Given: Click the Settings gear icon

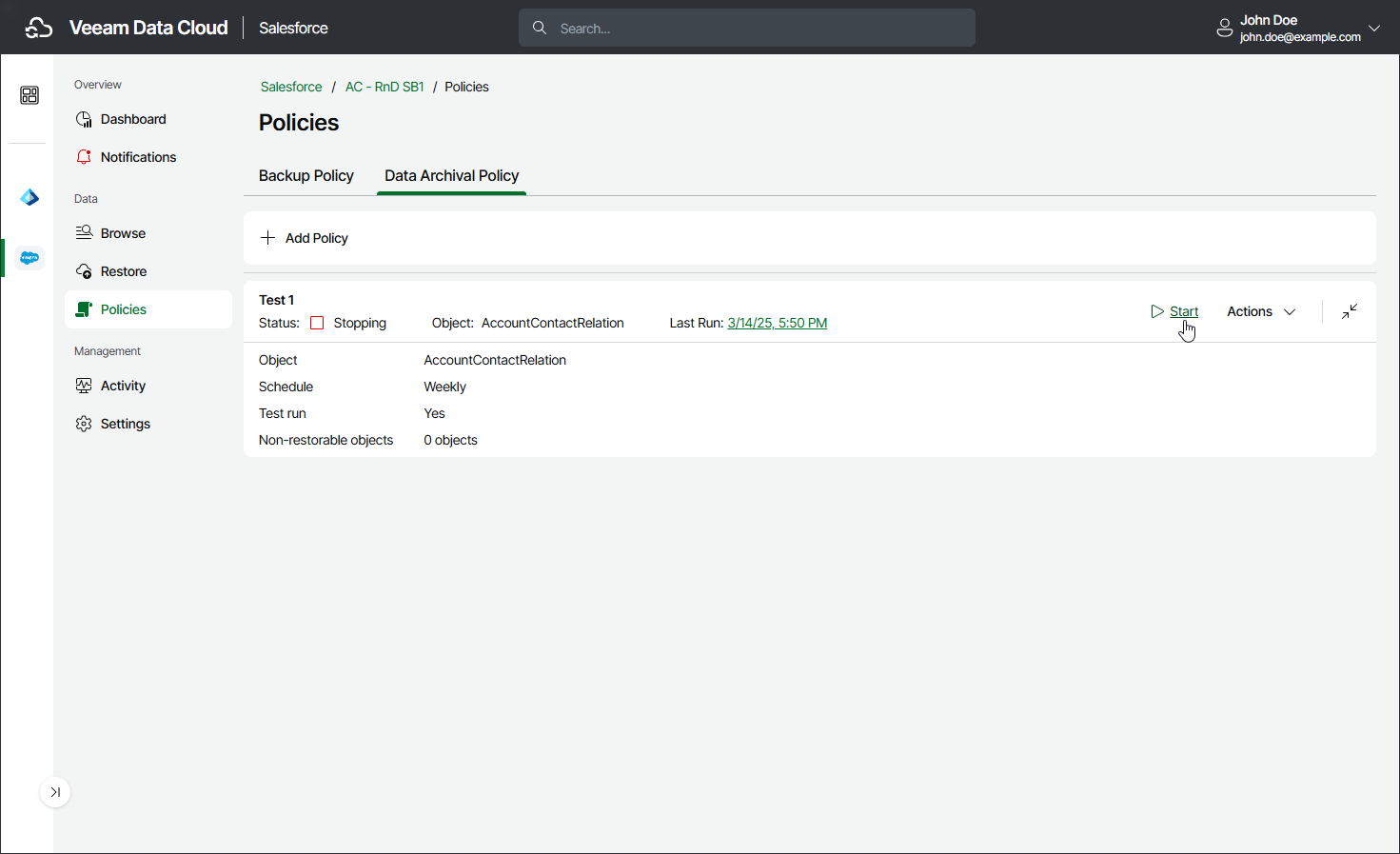Looking at the screenshot, I should click(84, 424).
